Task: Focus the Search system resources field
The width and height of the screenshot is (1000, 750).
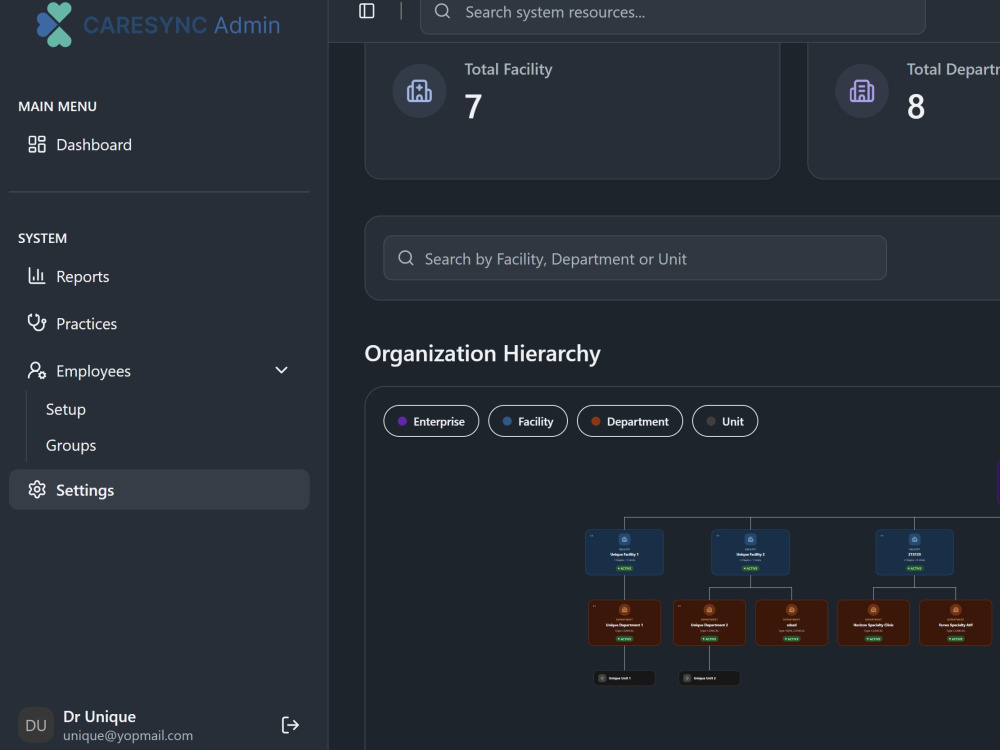Action: [673, 12]
